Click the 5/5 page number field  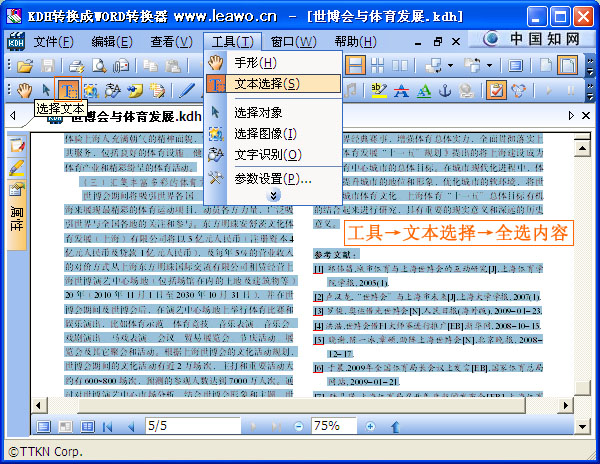click(x=193, y=426)
